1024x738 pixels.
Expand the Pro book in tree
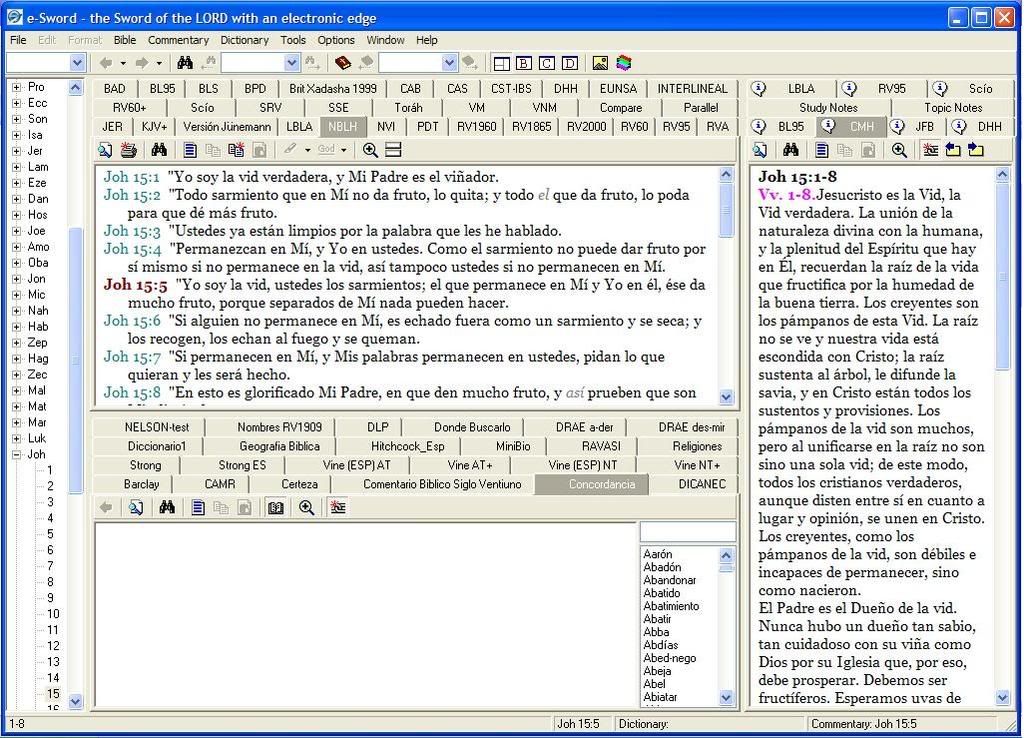pyautogui.click(x=16, y=87)
